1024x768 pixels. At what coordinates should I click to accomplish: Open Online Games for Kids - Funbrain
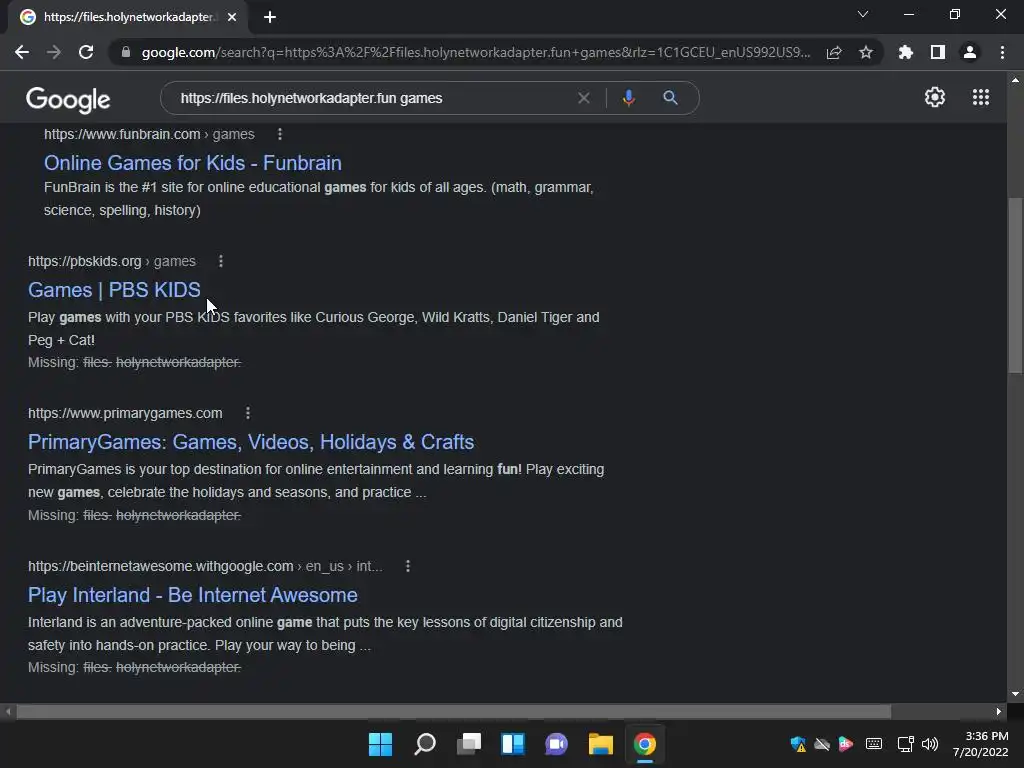click(x=193, y=163)
